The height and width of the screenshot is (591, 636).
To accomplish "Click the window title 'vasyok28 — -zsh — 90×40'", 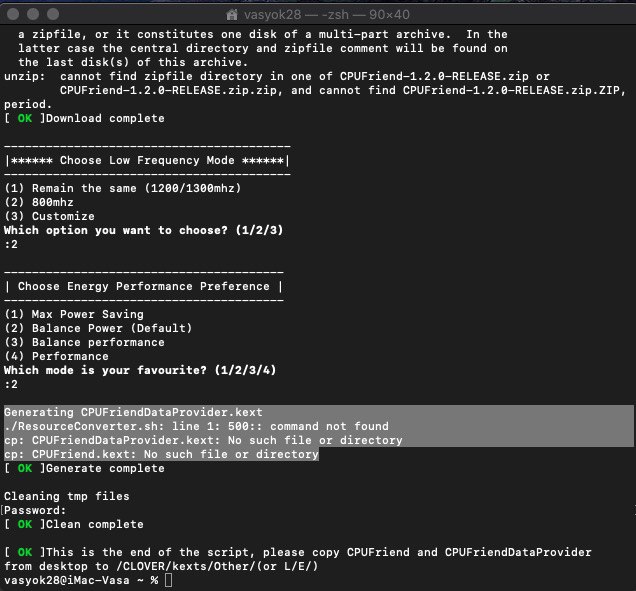I will click(327, 15).
